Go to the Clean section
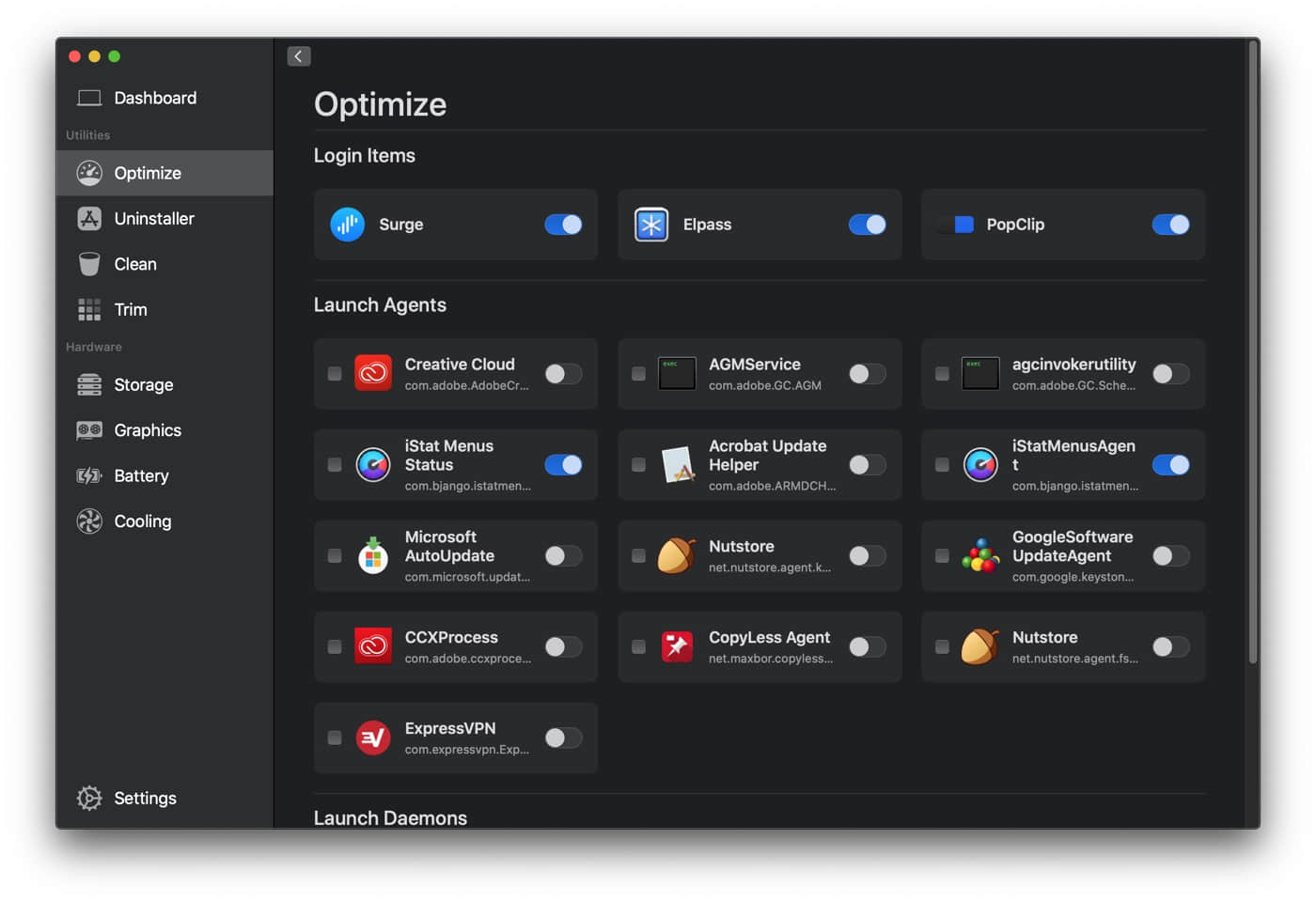The width and height of the screenshot is (1316, 902). pos(164,264)
